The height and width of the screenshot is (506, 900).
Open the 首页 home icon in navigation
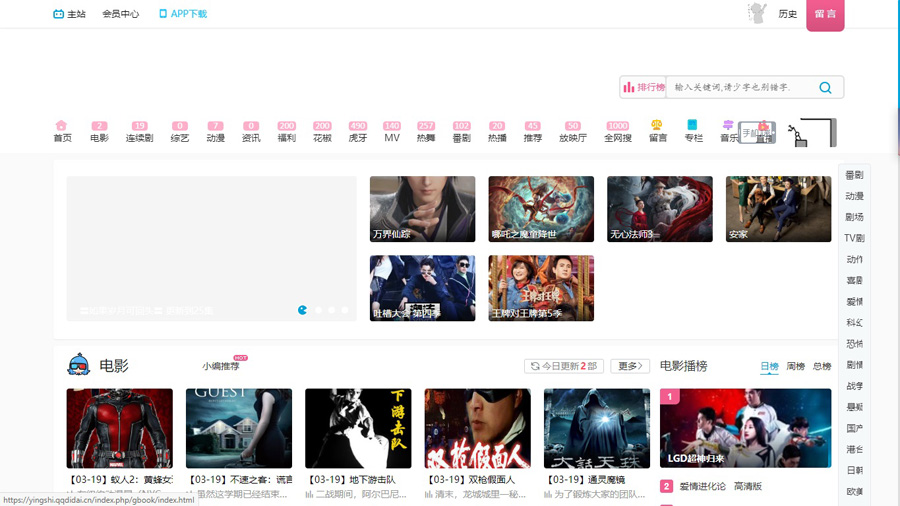(x=62, y=126)
